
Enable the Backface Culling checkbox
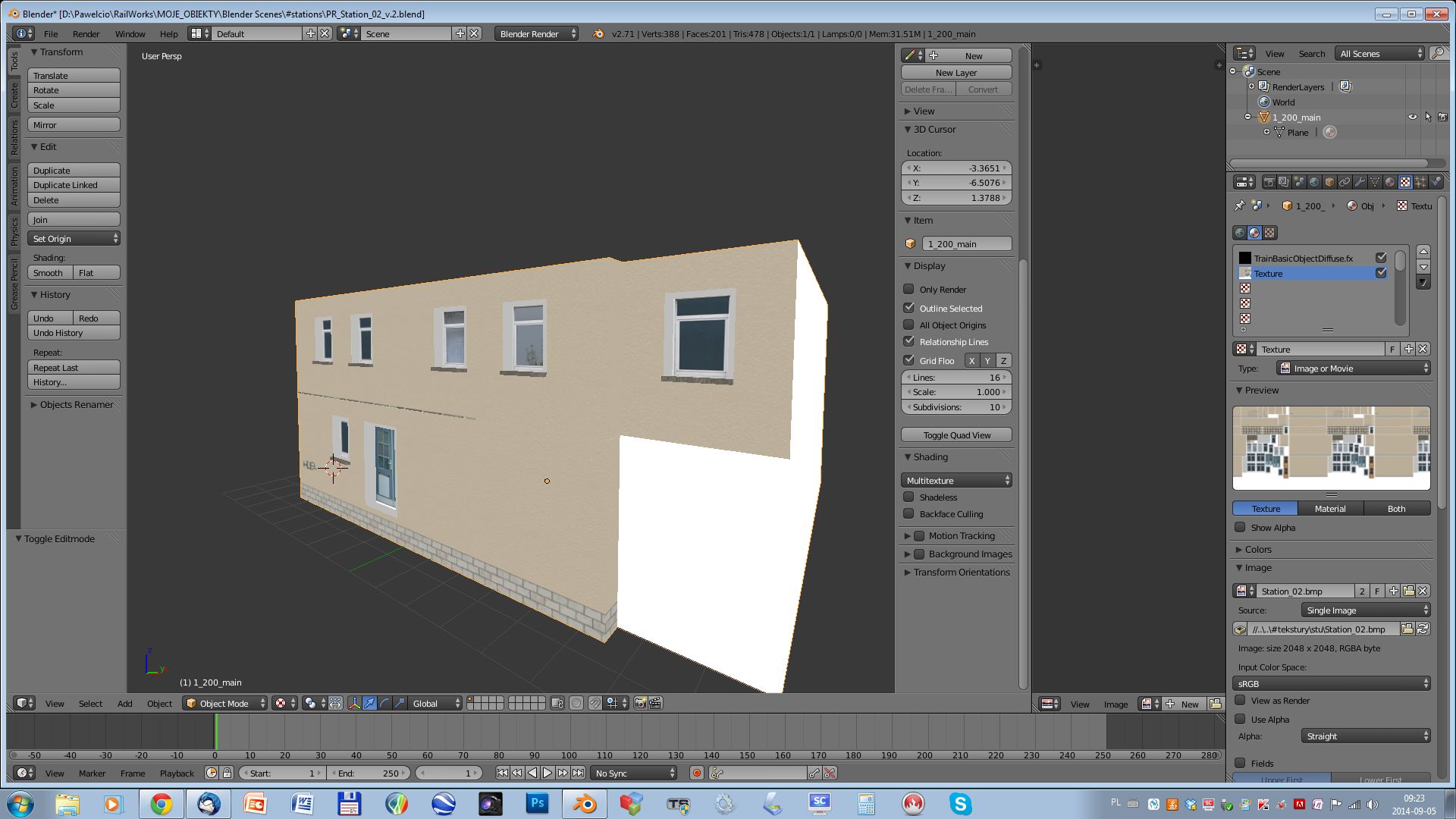[x=908, y=513]
